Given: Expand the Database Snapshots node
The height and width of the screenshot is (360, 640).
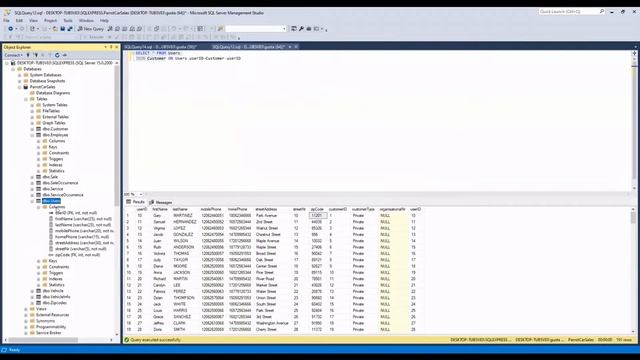Looking at the screenshot, I should pyautogui.click(x=19, y=81).
